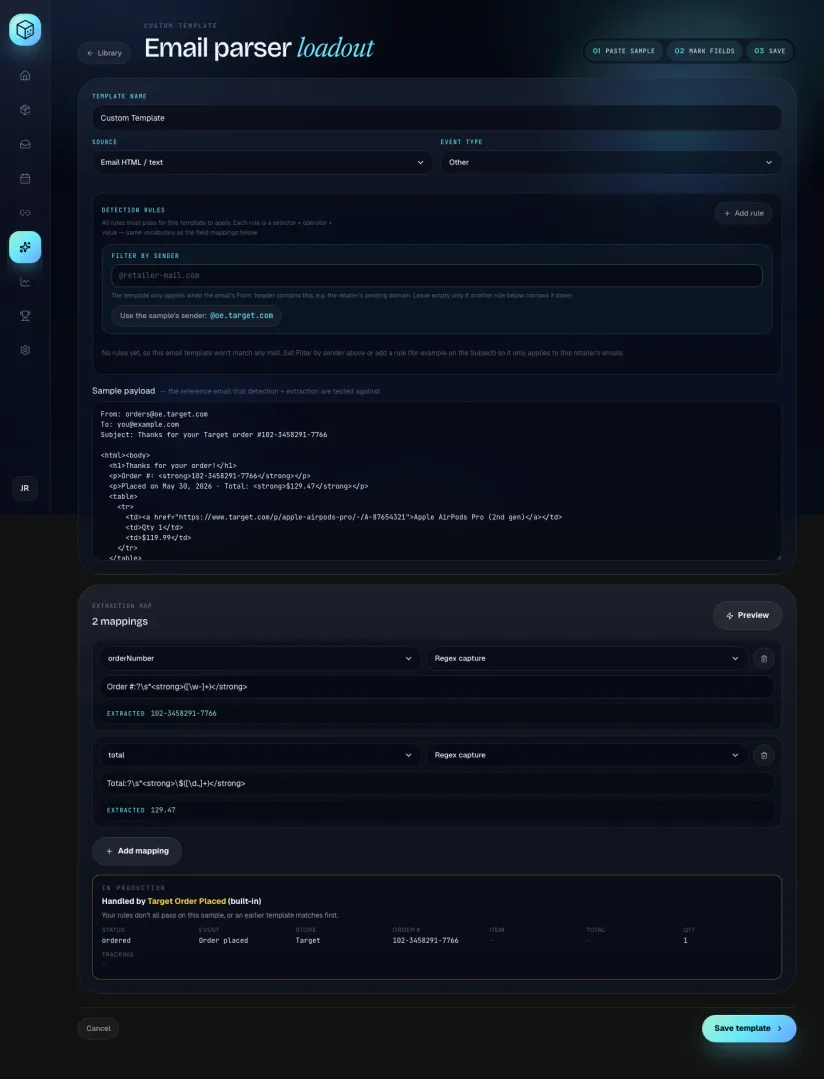Open the calendar sidebar icon
The image size is (824, 1079).
pos(25,178)
